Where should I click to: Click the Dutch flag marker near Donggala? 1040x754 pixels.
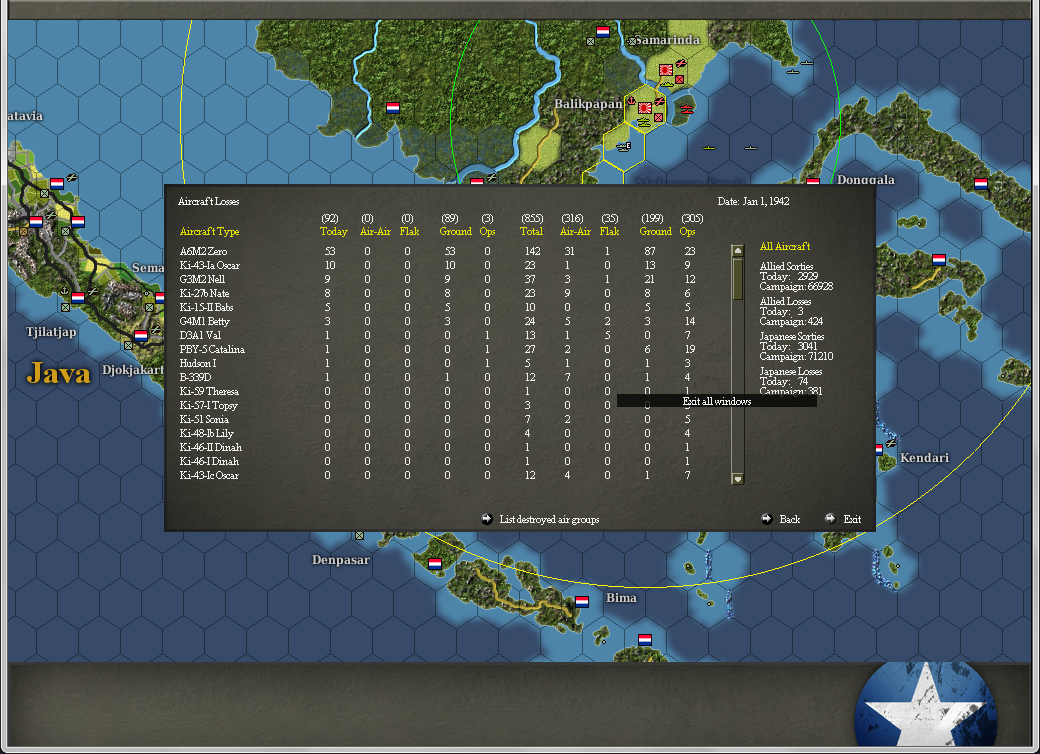pos(813,183)
